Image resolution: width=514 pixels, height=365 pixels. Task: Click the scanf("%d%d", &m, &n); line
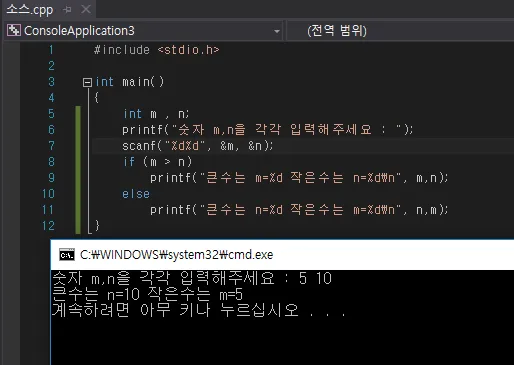tap(197, 146)
